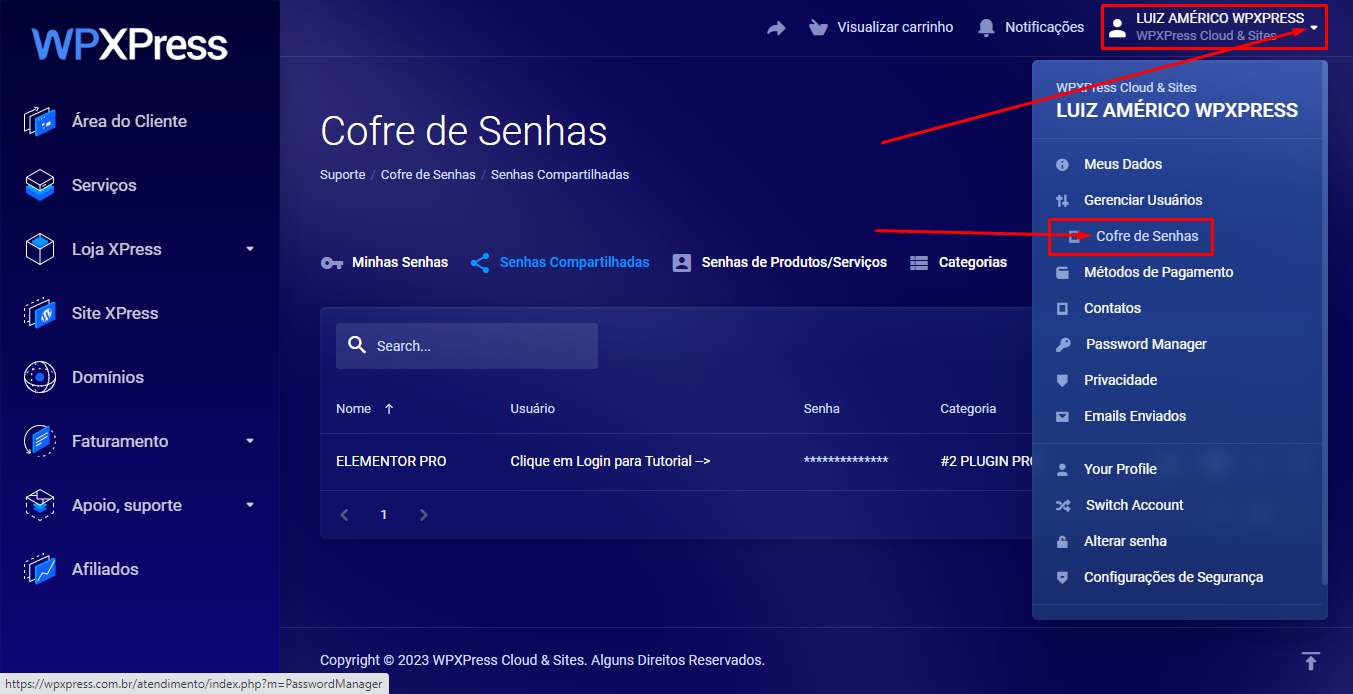Click the list icon beside Categorias

(x=919, y=263)
